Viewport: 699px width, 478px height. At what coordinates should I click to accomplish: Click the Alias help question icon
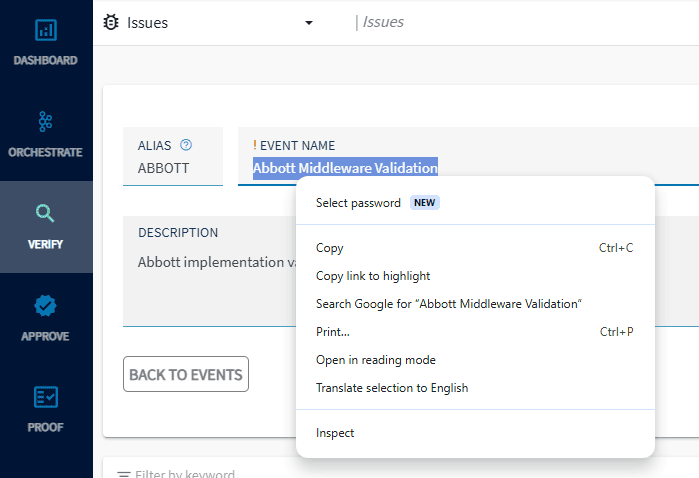(186, 145)
